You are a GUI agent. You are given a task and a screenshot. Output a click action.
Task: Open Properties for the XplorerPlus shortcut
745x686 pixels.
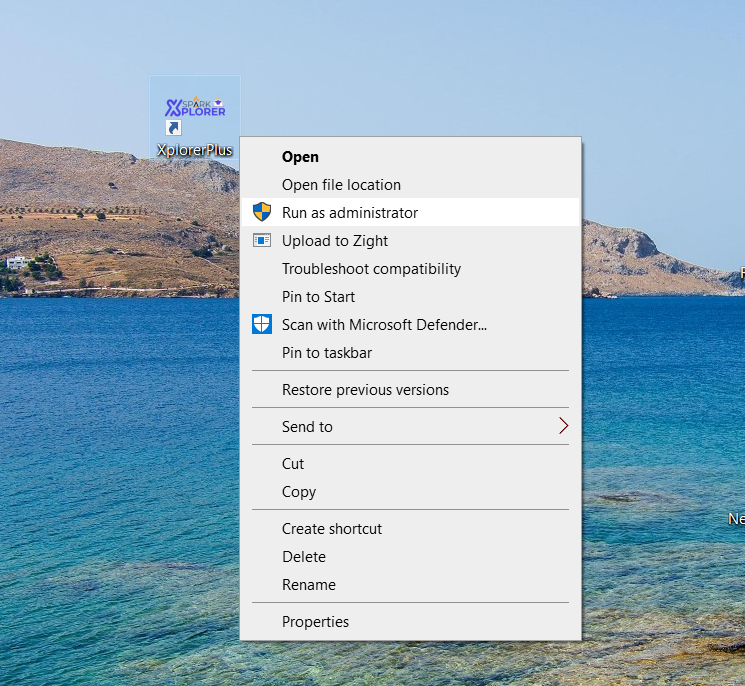click(x=315, y=621)
